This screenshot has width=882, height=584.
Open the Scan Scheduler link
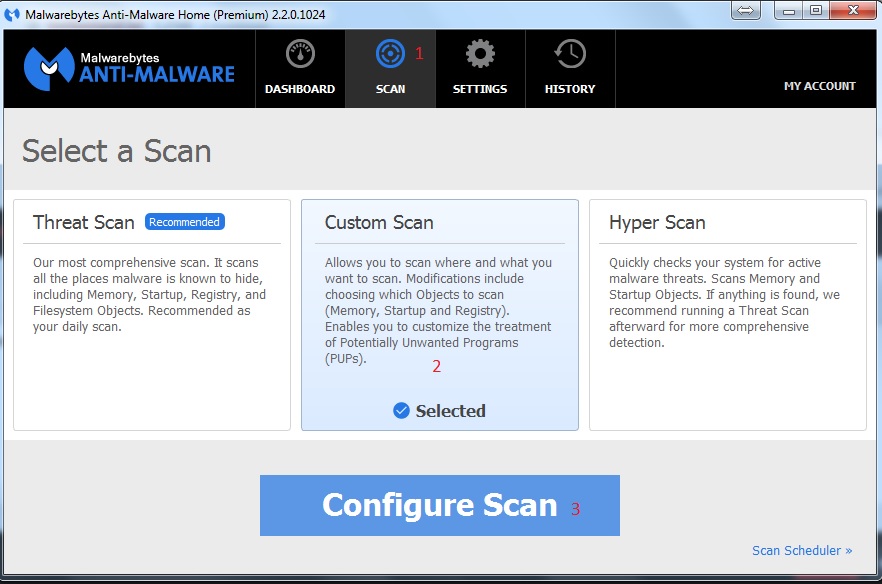tap(802, 550)
